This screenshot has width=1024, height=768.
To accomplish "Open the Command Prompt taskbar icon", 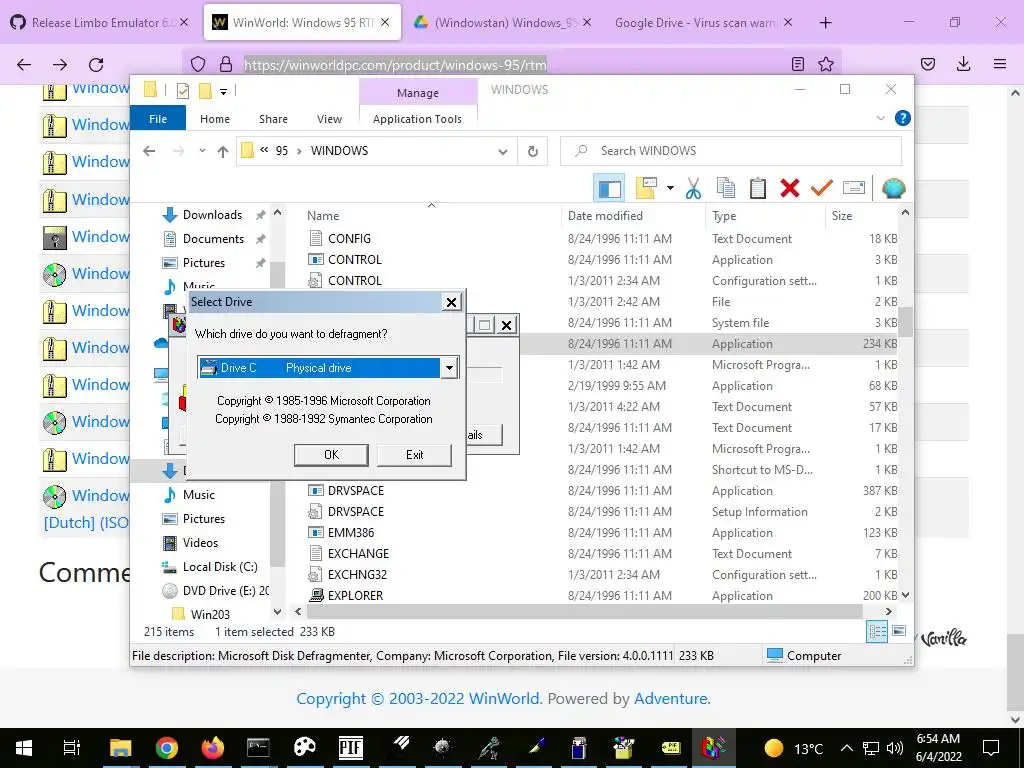I will [259, 748].
